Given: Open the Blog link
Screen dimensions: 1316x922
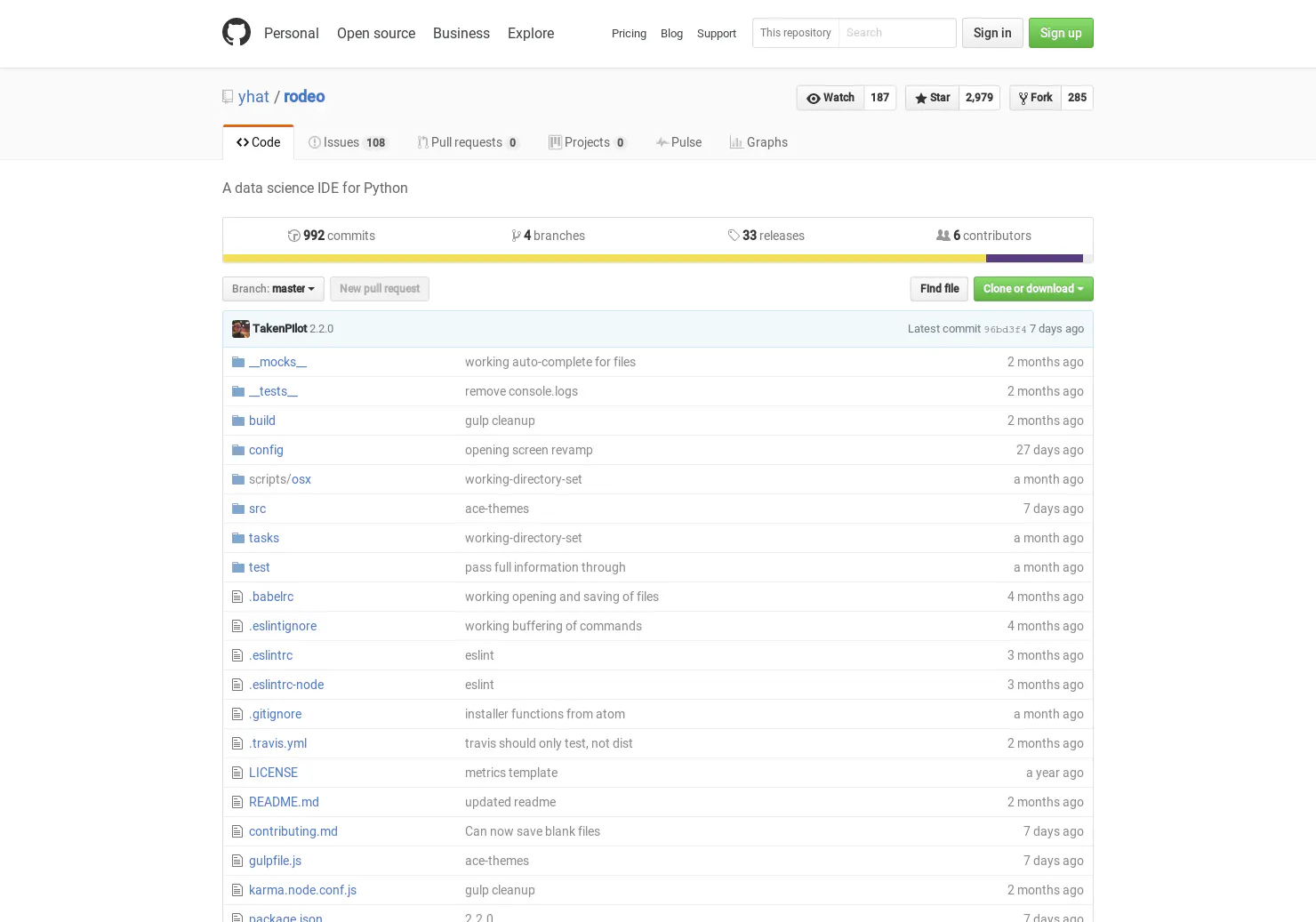Looking at the screenshot, I should click(671, 34).
